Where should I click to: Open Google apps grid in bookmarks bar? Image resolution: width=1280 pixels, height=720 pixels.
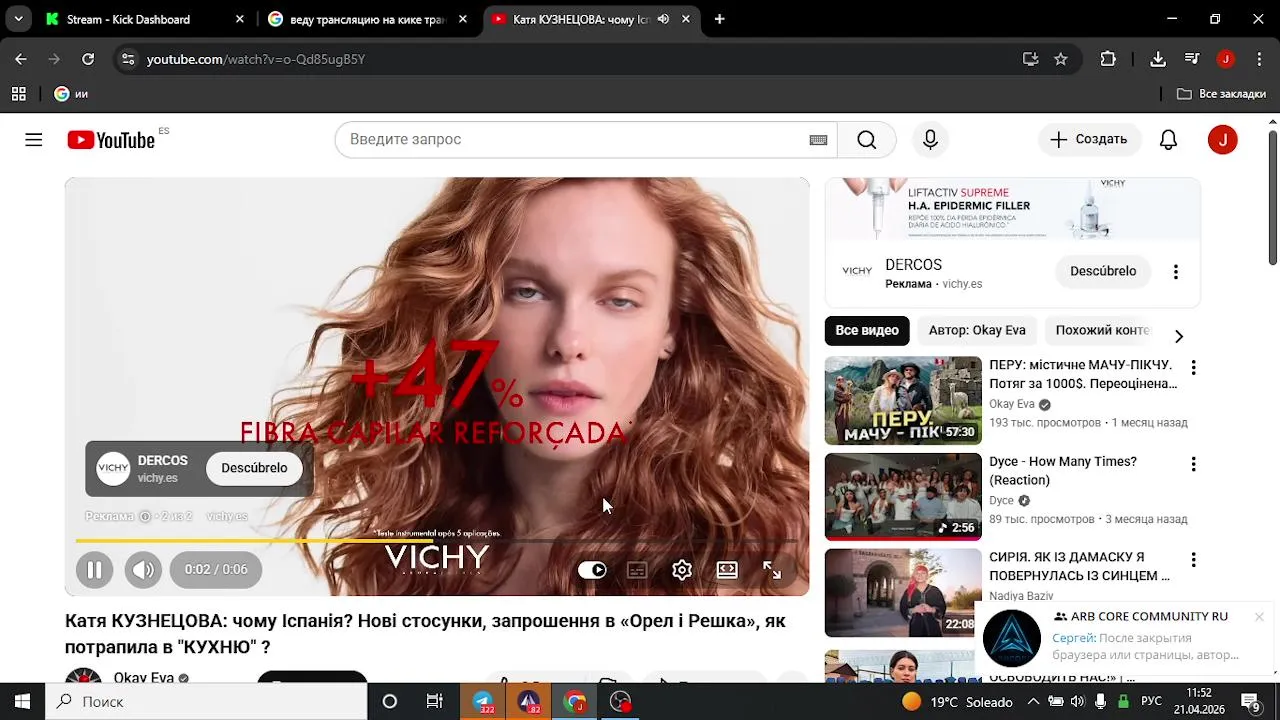tap(18, 94)
